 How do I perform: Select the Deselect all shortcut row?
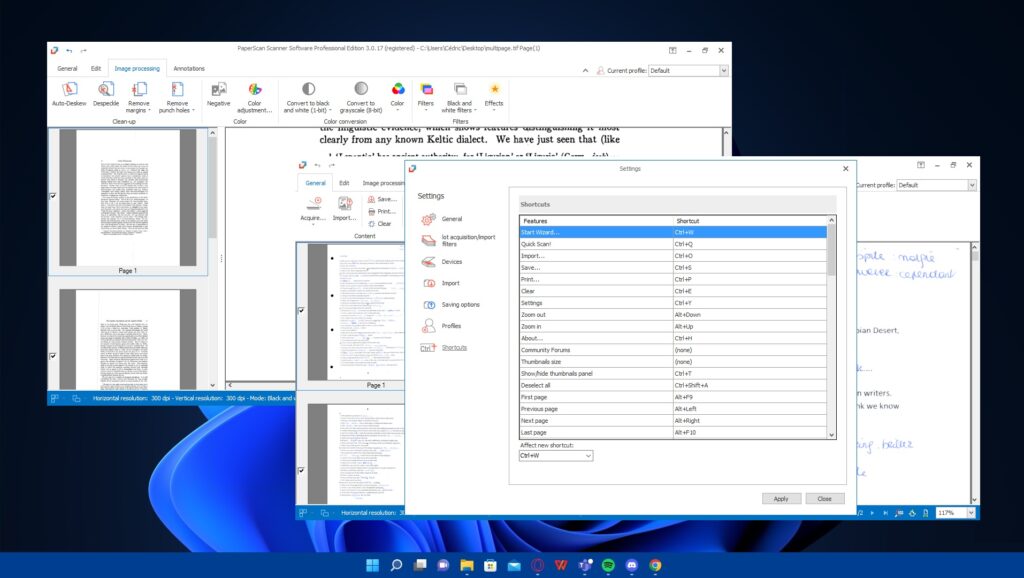(x=673, y=385)
